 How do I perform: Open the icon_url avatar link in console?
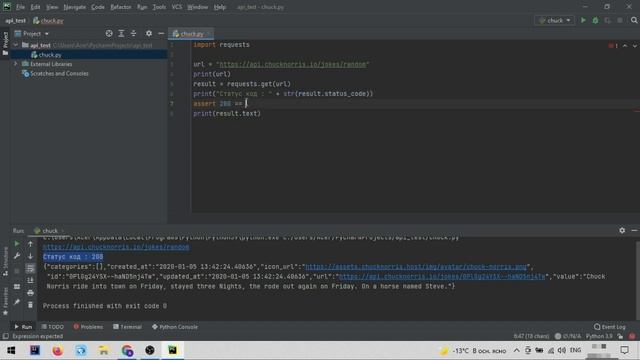click(416, 267)
